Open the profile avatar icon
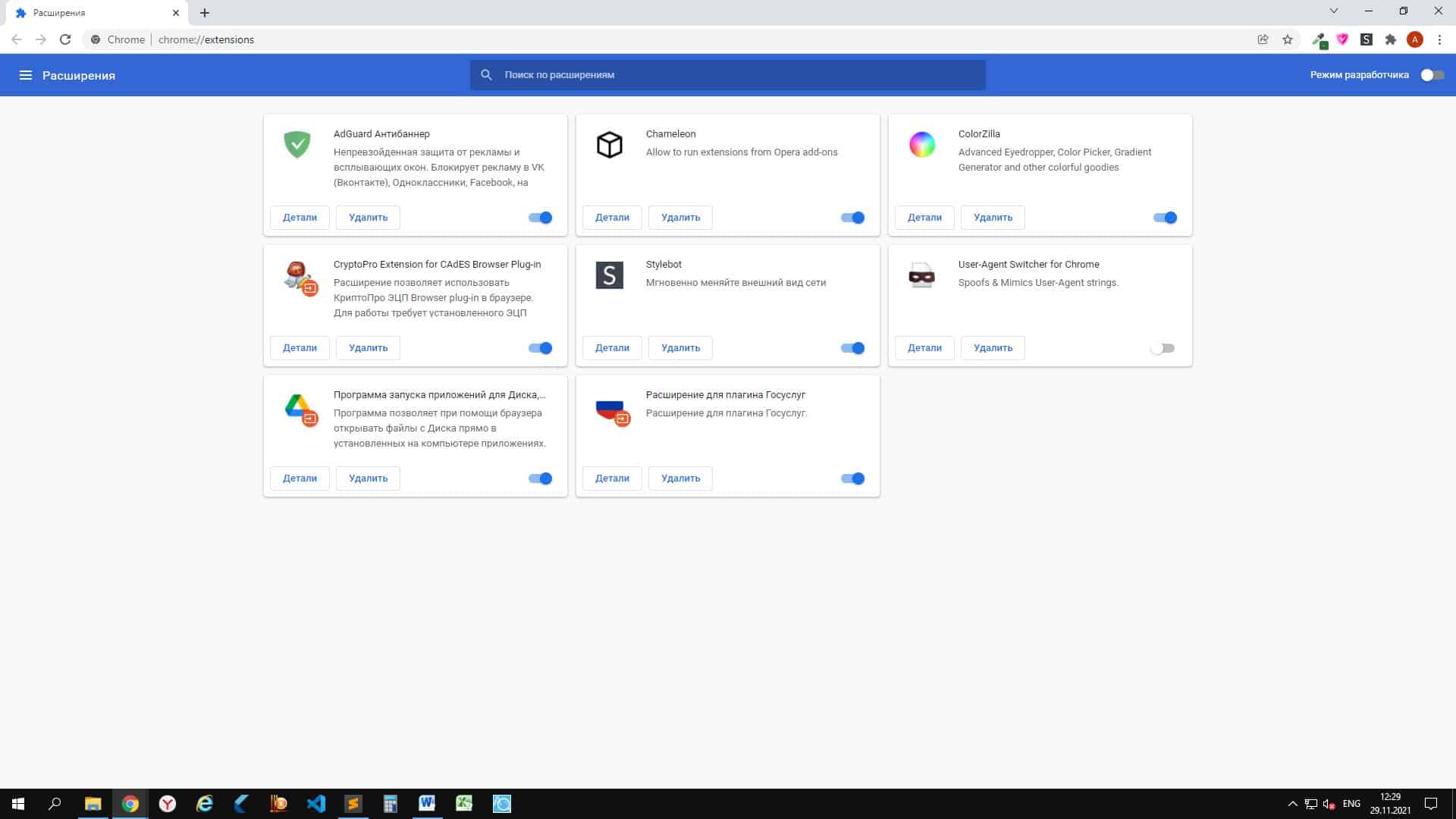The height and width of the screenshot is (819, 1456). coord(1414,39)
